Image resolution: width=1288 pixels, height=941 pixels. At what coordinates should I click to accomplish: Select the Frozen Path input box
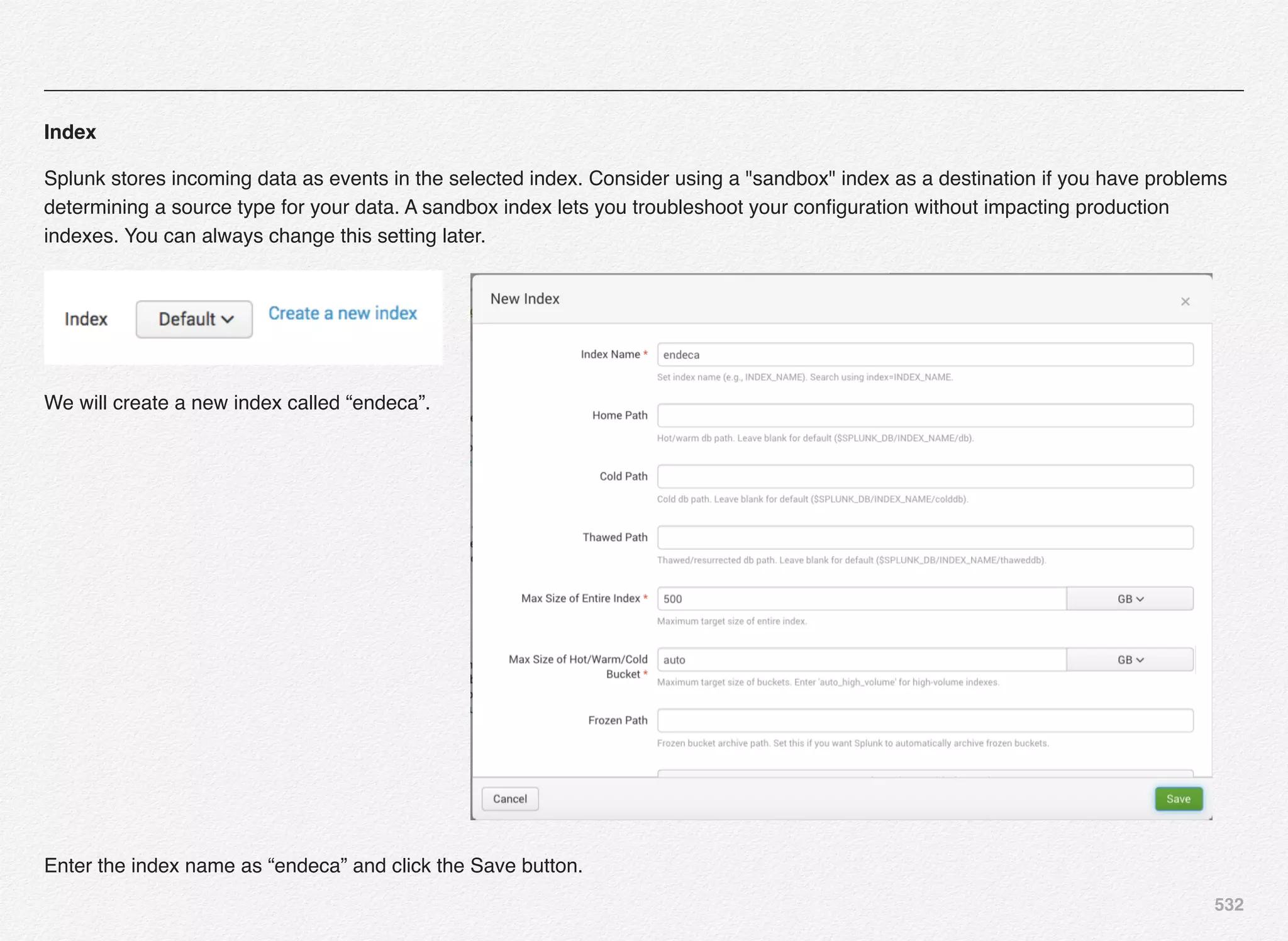pos(925,721)
